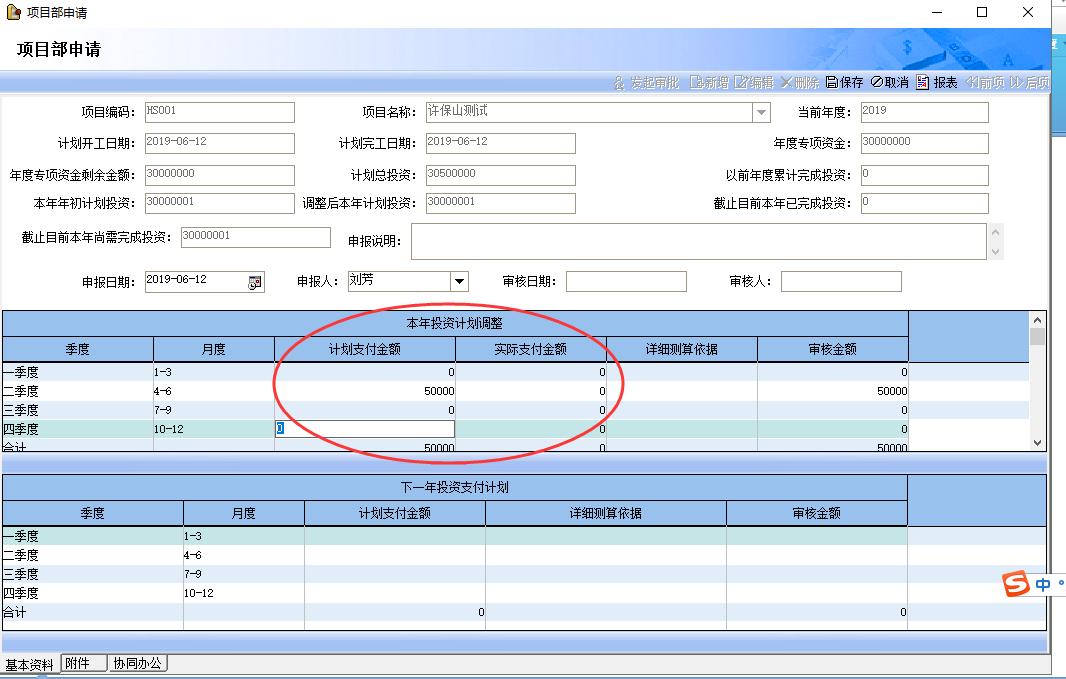Screen dimensions: 1066x679
Task: Click the 计划支付金额 column header in 下一年投资支付计划
Action: (x=394, y=513)
